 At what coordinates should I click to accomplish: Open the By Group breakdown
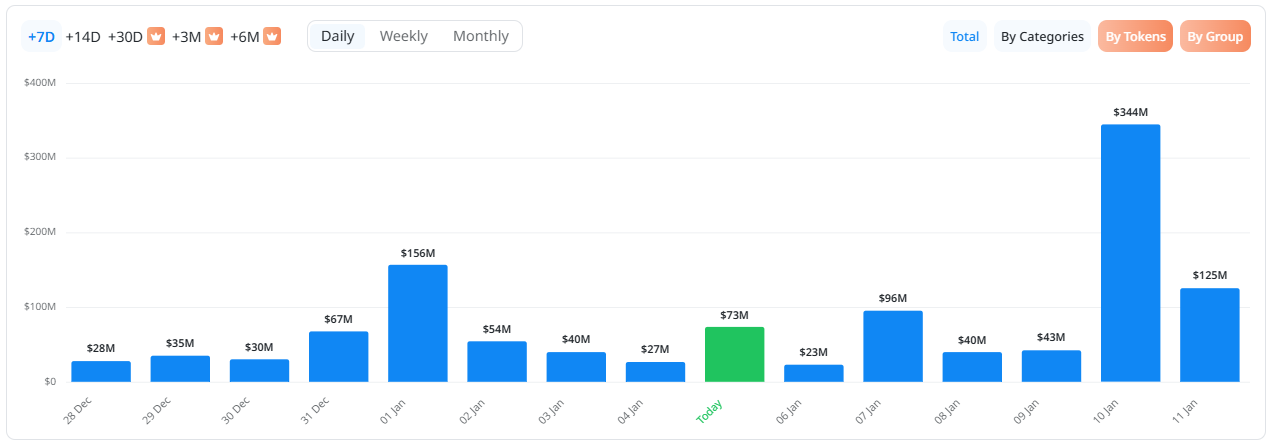coord(1215,36)
